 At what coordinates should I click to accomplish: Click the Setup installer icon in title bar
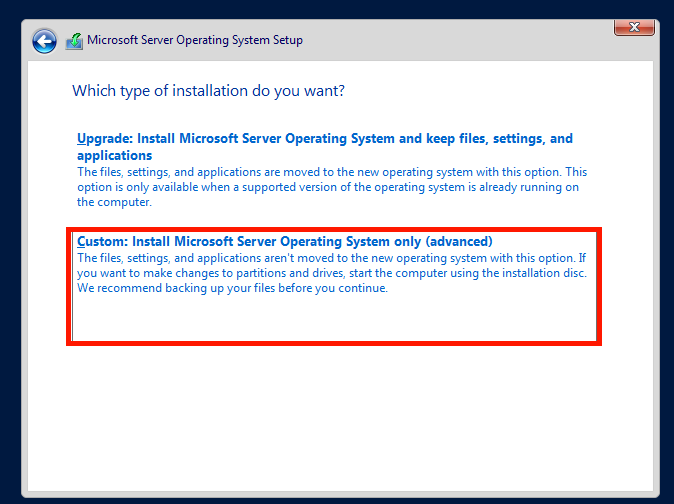(74, 41)
